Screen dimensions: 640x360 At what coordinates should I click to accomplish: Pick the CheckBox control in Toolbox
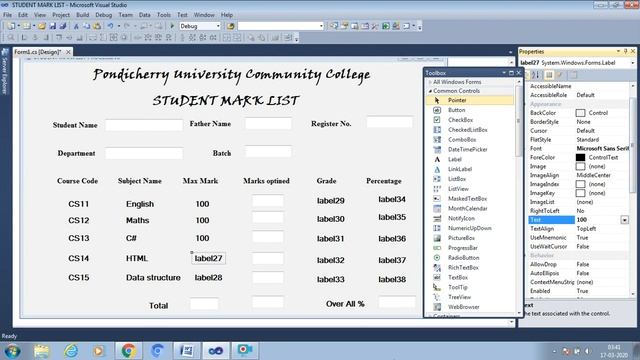(x=460, y=120)
